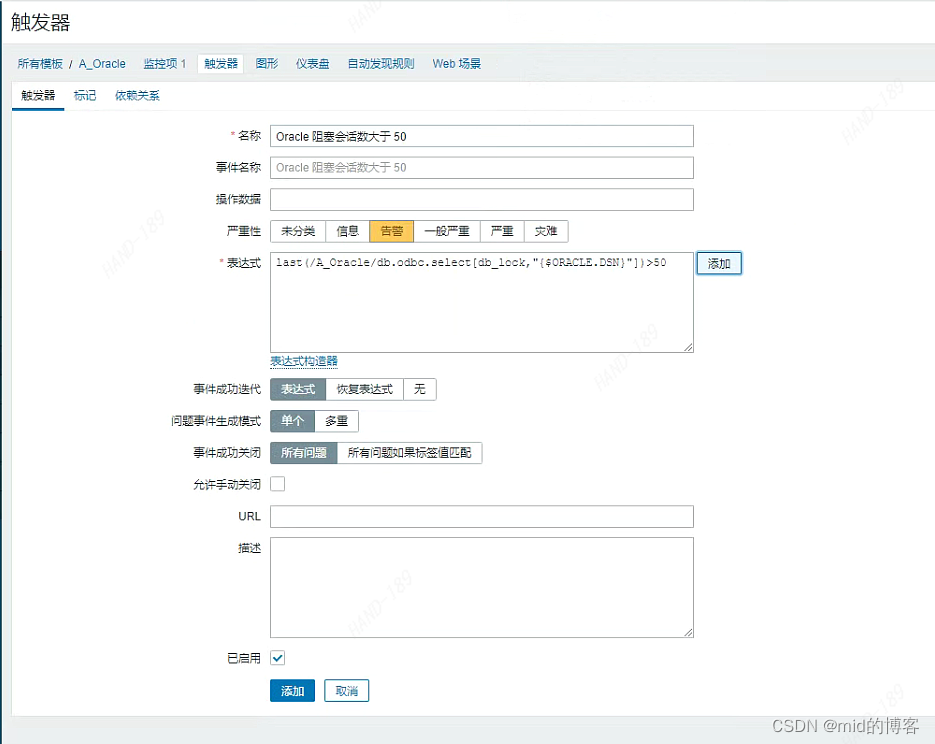The image size is (935, 744).
Task: Go to 监控项 1 section
Action: pyautogui.click(x=165, y=64)
